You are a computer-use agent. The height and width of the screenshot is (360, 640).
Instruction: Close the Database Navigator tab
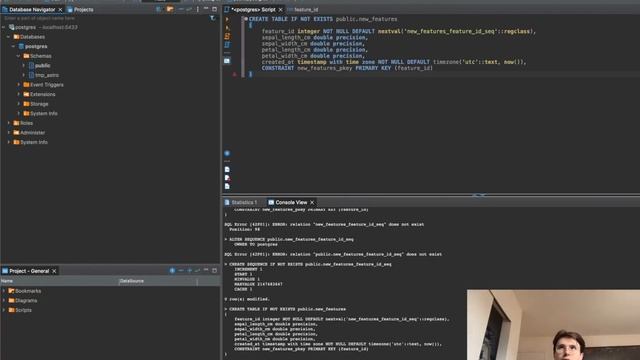pyautogui.click(x=60, y=9)
